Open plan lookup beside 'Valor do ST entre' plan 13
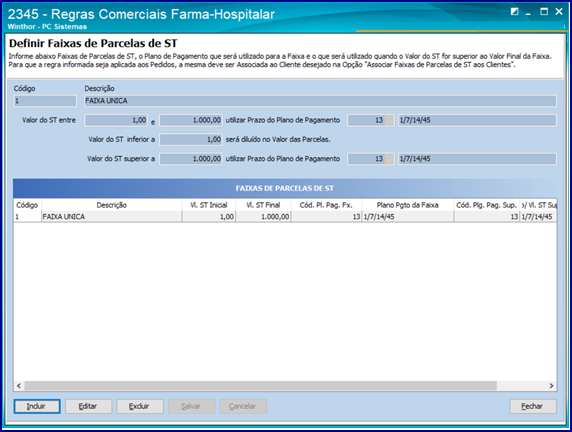Viewport: 572px width, 432px height. pyautogui.click(x=389, y=120)
